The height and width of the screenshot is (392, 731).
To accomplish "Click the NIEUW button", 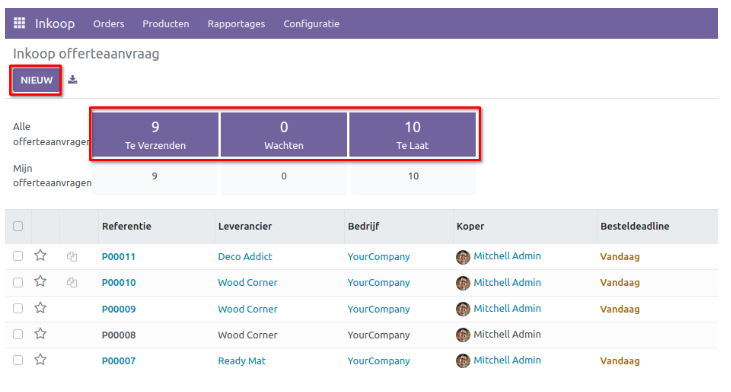I will [36, 80].
